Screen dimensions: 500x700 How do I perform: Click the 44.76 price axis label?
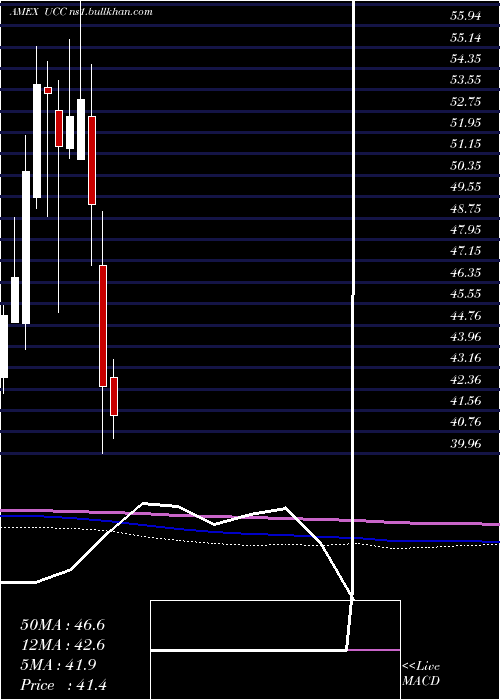[x=466, y=315]
